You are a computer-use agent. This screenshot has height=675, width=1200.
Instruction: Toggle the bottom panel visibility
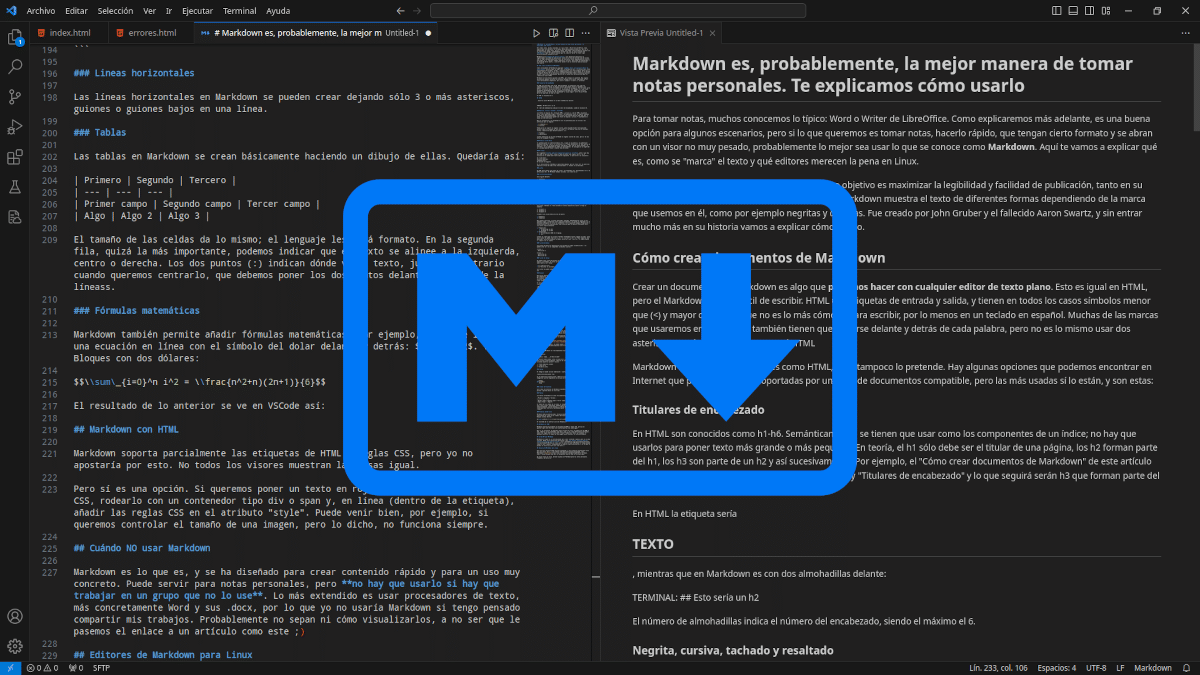(1072, 9)
